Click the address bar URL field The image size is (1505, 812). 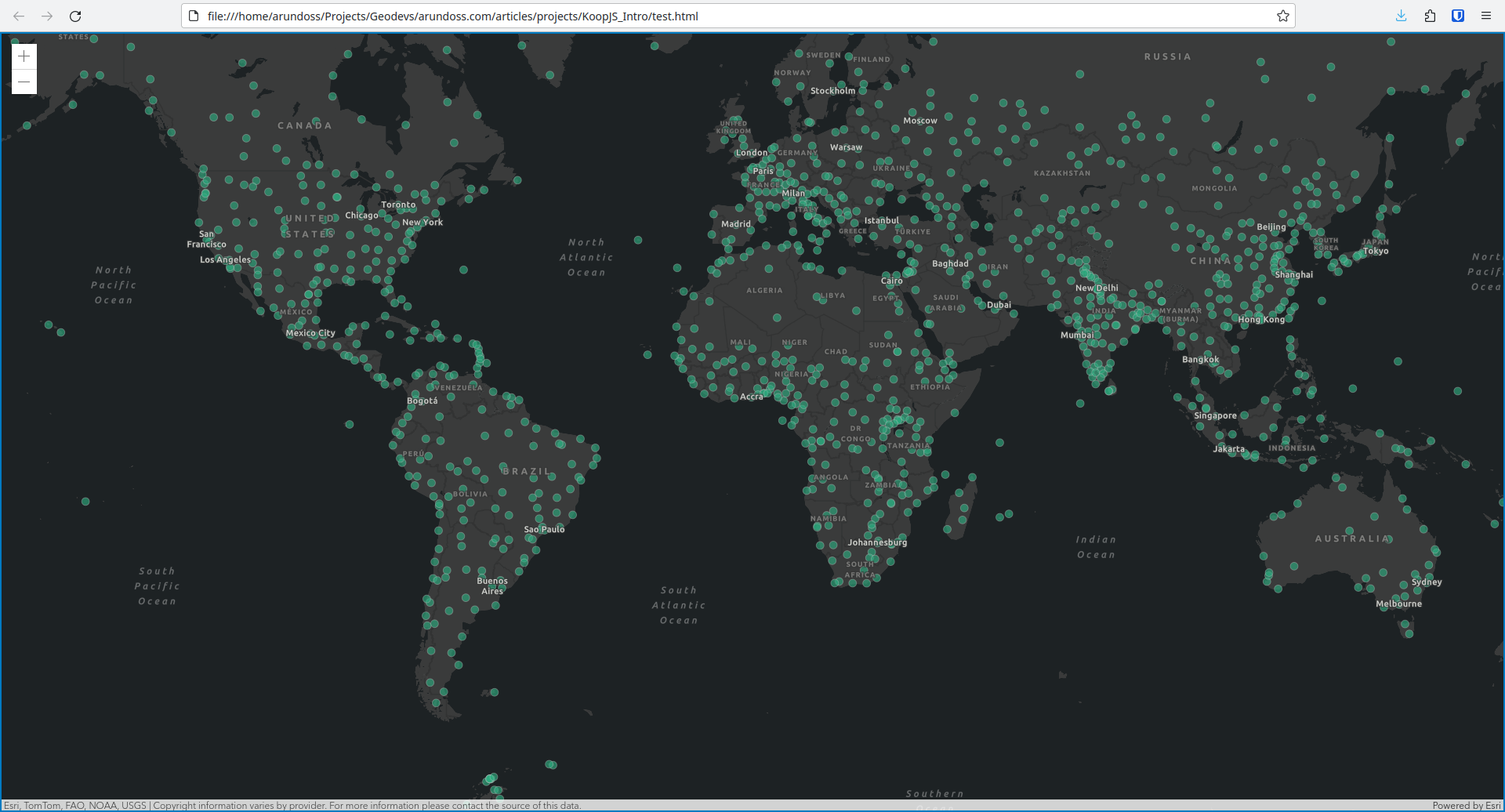[705, 16]
